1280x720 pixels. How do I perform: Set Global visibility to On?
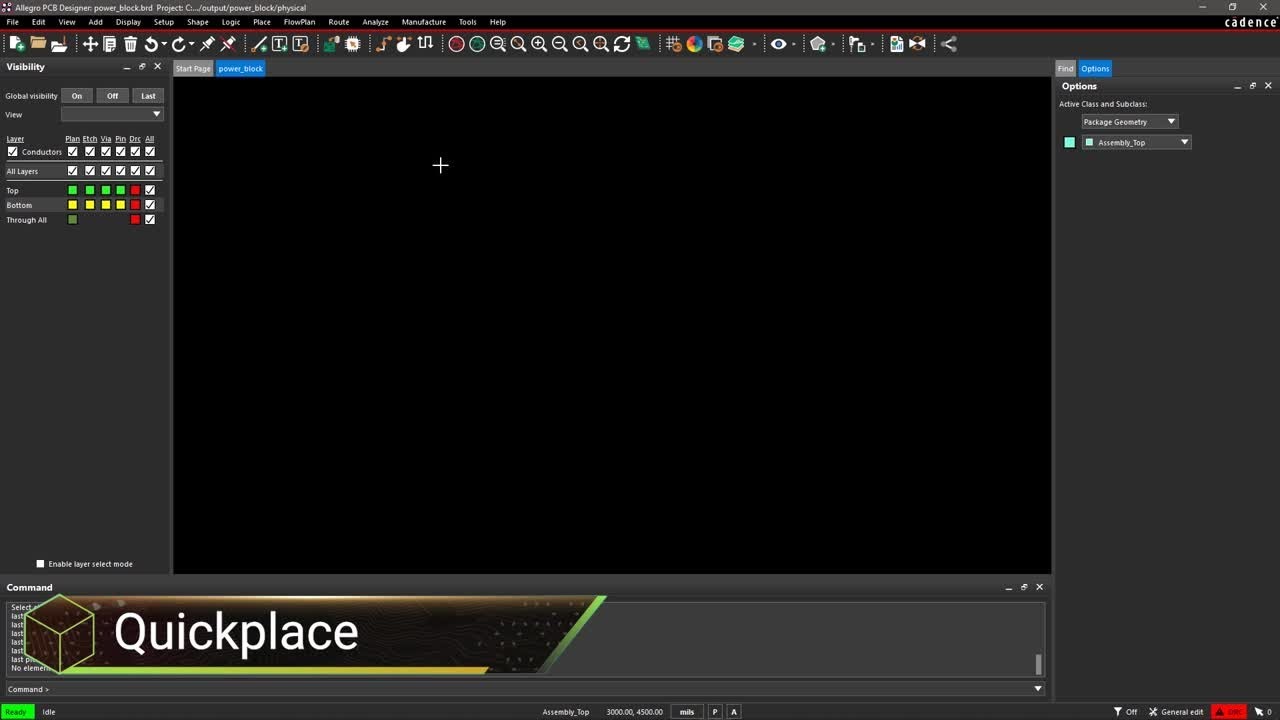[77, 96]
